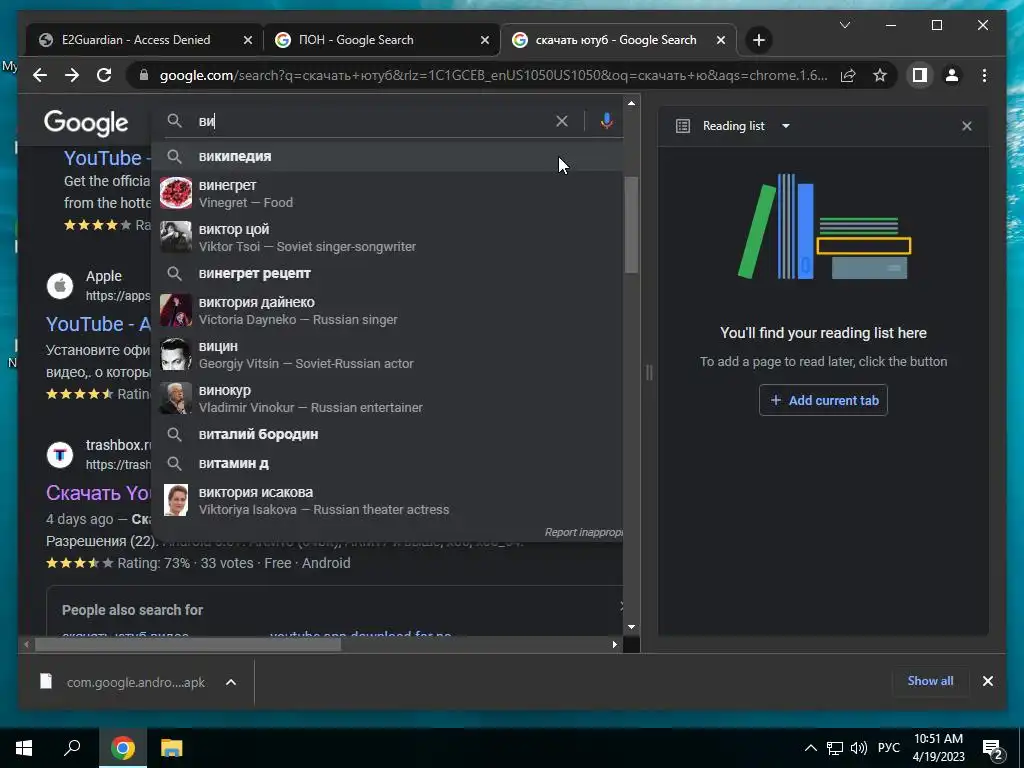Expand the Reading list dropdown arrow
Screen dimensions: 1024x768
(786, 126)
